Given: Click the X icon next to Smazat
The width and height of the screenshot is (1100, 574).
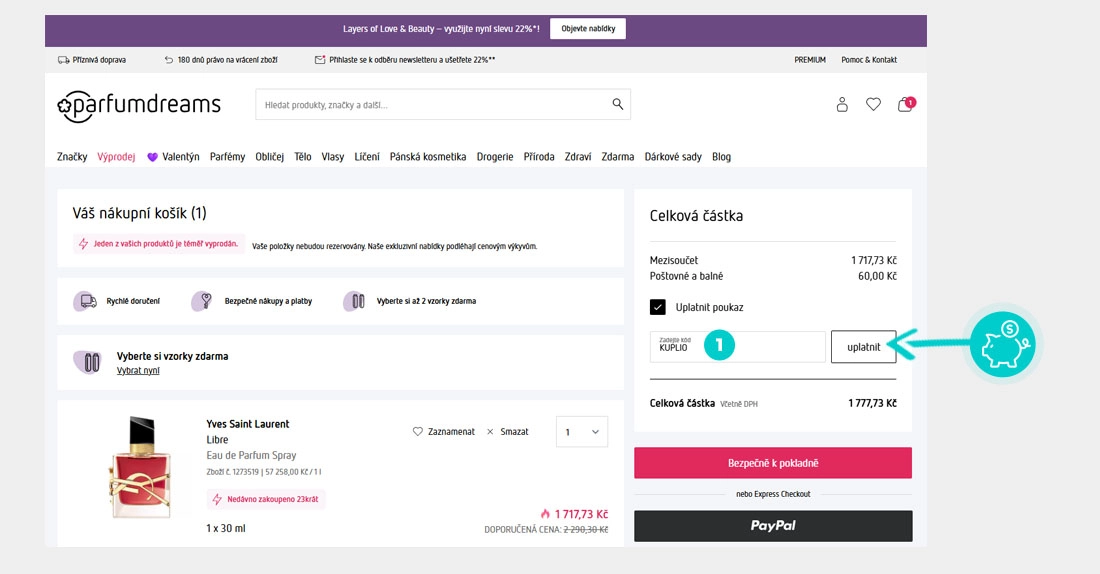Looking at the screenshot, I should [x=490, y=432].
